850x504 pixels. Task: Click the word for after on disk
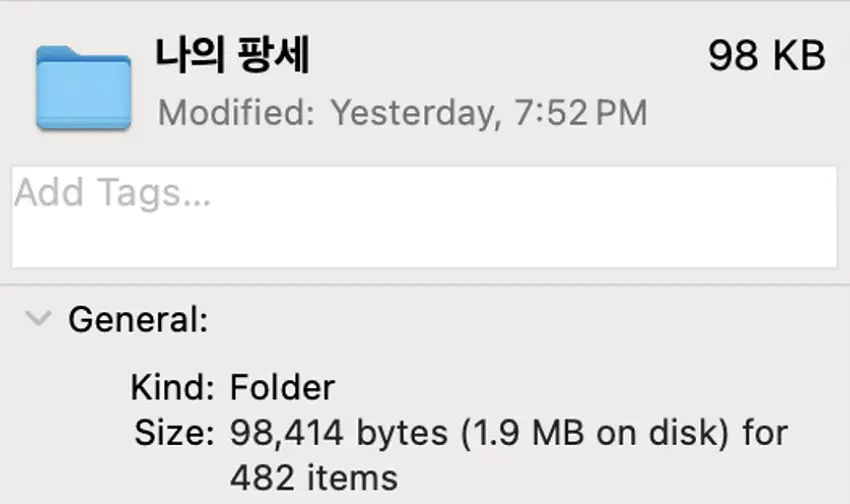(765, 432)
